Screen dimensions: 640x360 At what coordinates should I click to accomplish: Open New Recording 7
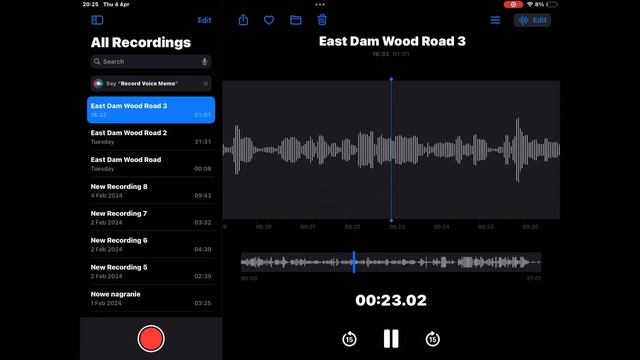tap(151, 218)
